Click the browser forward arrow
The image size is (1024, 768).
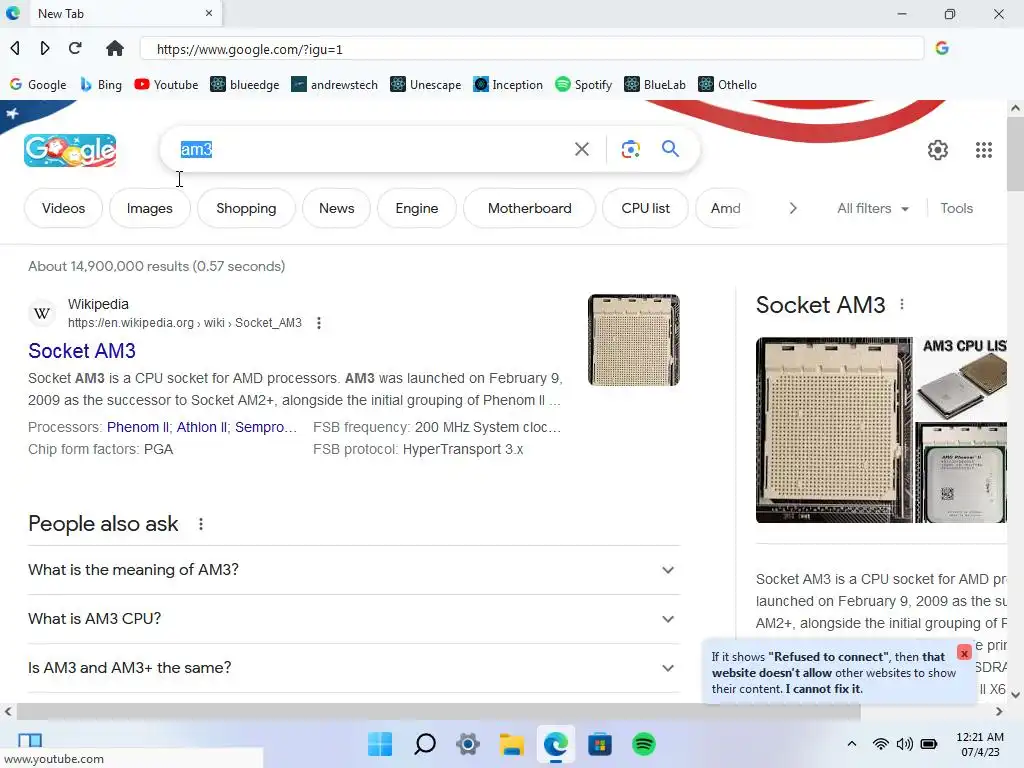click(x=44, y=48)
